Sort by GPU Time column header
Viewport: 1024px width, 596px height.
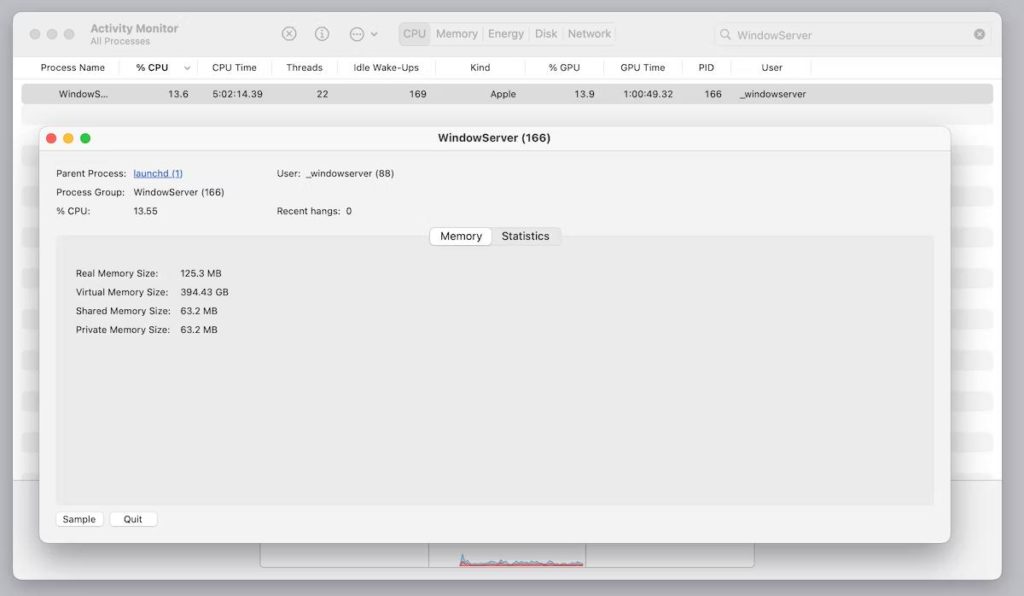(643, 68)
